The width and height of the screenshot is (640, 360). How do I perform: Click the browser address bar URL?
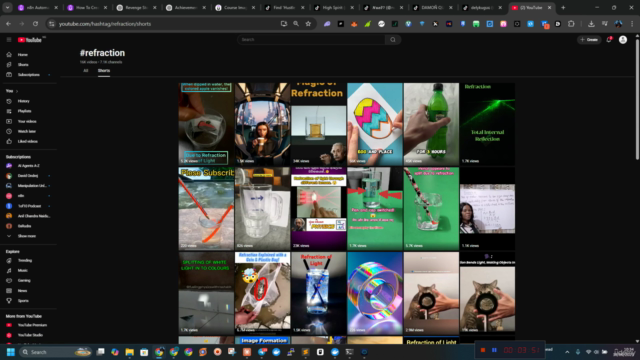[105, 24]
